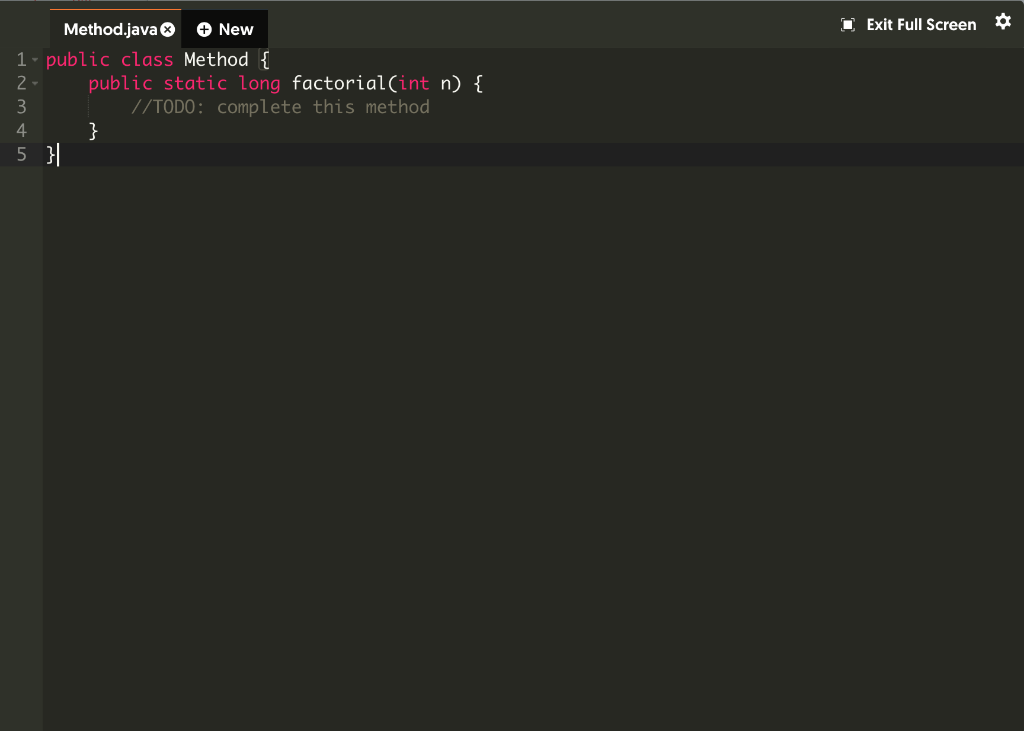This screenshot has width=1024, height=731.
Task: Click the static keyword in the method signature
Action: tap(195, 83)
